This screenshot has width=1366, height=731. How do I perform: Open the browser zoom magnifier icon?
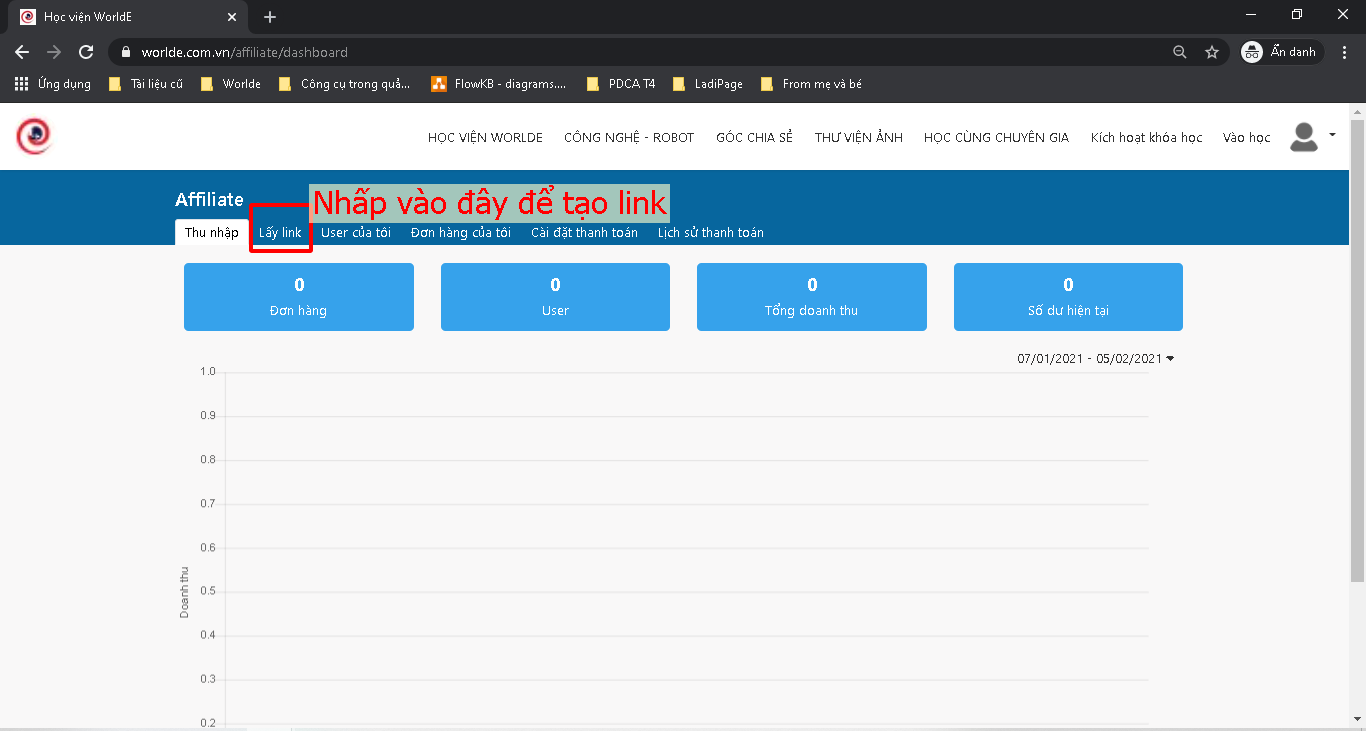(1180, 52)
